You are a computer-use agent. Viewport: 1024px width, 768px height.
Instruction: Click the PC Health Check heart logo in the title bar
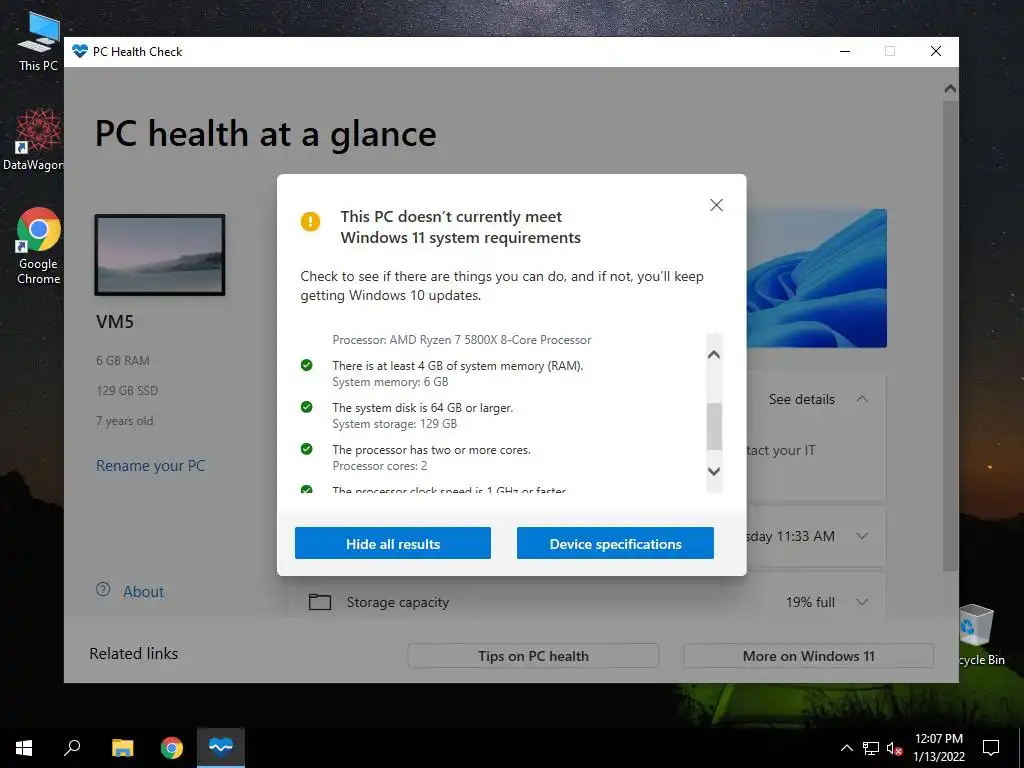[x=80, y=52]
